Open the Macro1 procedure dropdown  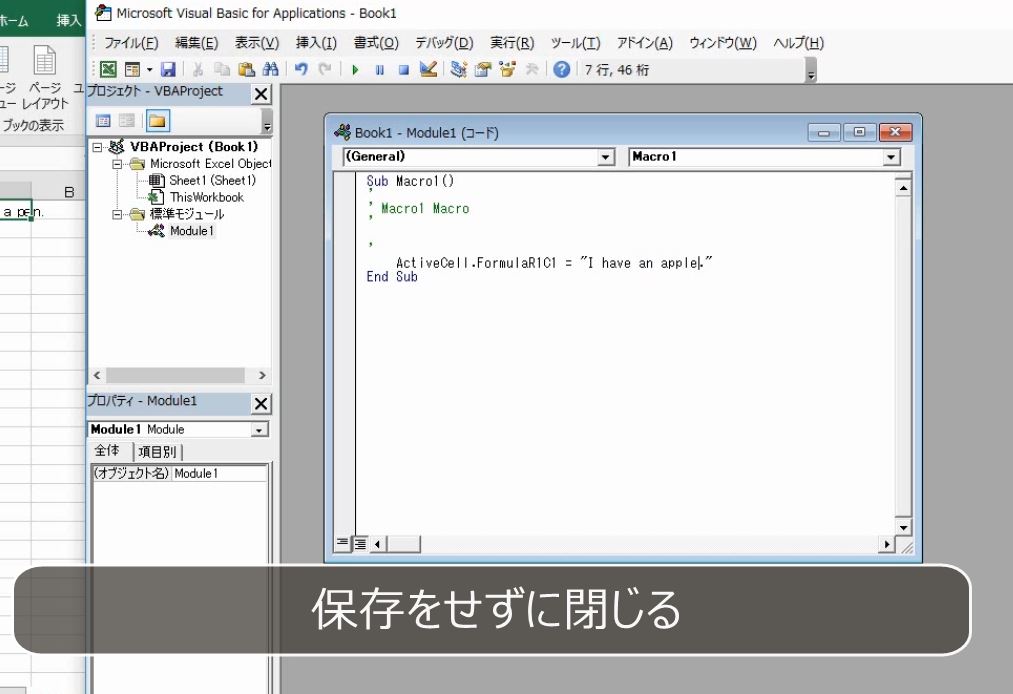891,157
